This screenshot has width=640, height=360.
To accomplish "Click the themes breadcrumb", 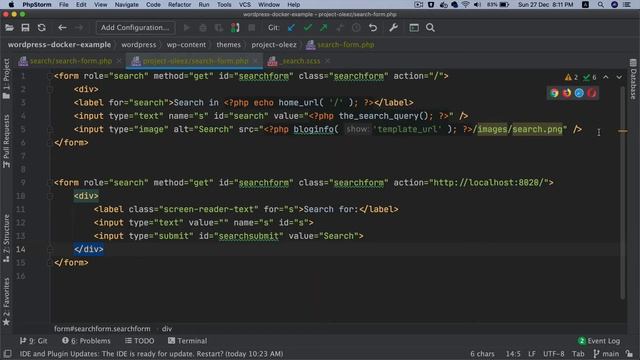I will [229, 45].
